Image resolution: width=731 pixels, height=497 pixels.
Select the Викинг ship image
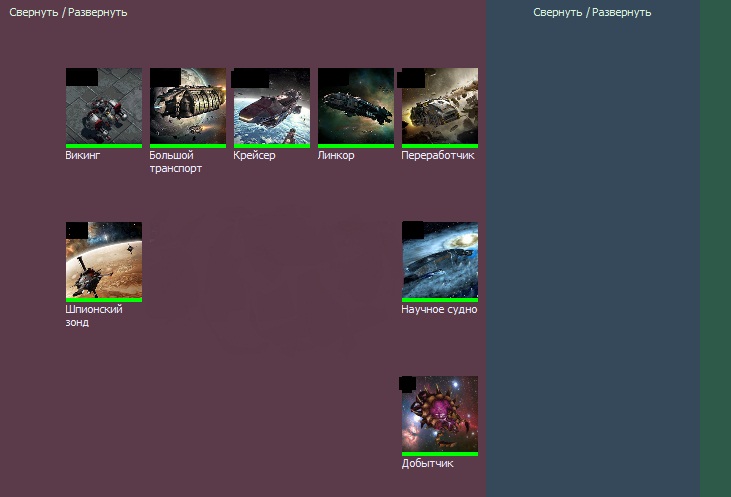point(104,107)
